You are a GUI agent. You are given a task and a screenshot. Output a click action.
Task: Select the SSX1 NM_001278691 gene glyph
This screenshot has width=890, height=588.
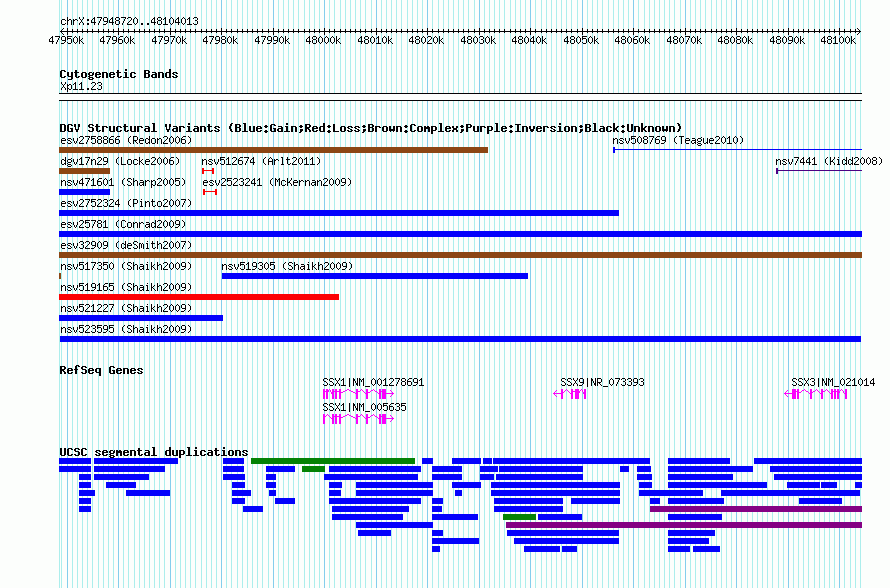click(358, 394)
